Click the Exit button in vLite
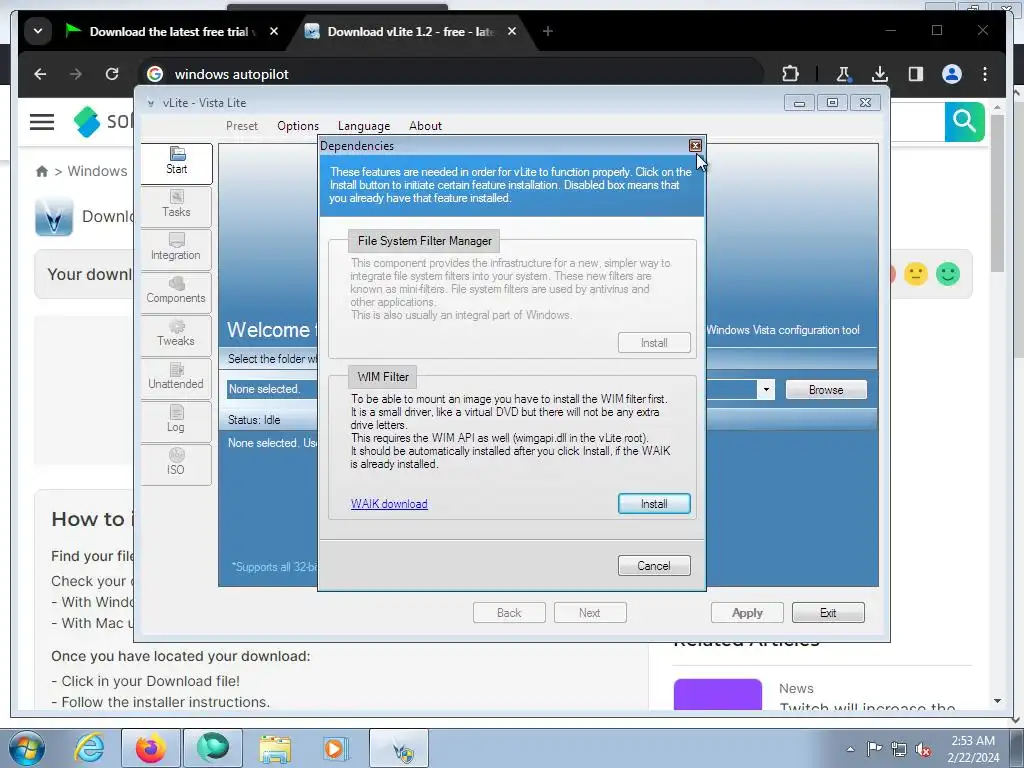Viewport: 1024px width, 768px height. coord(828,613)
